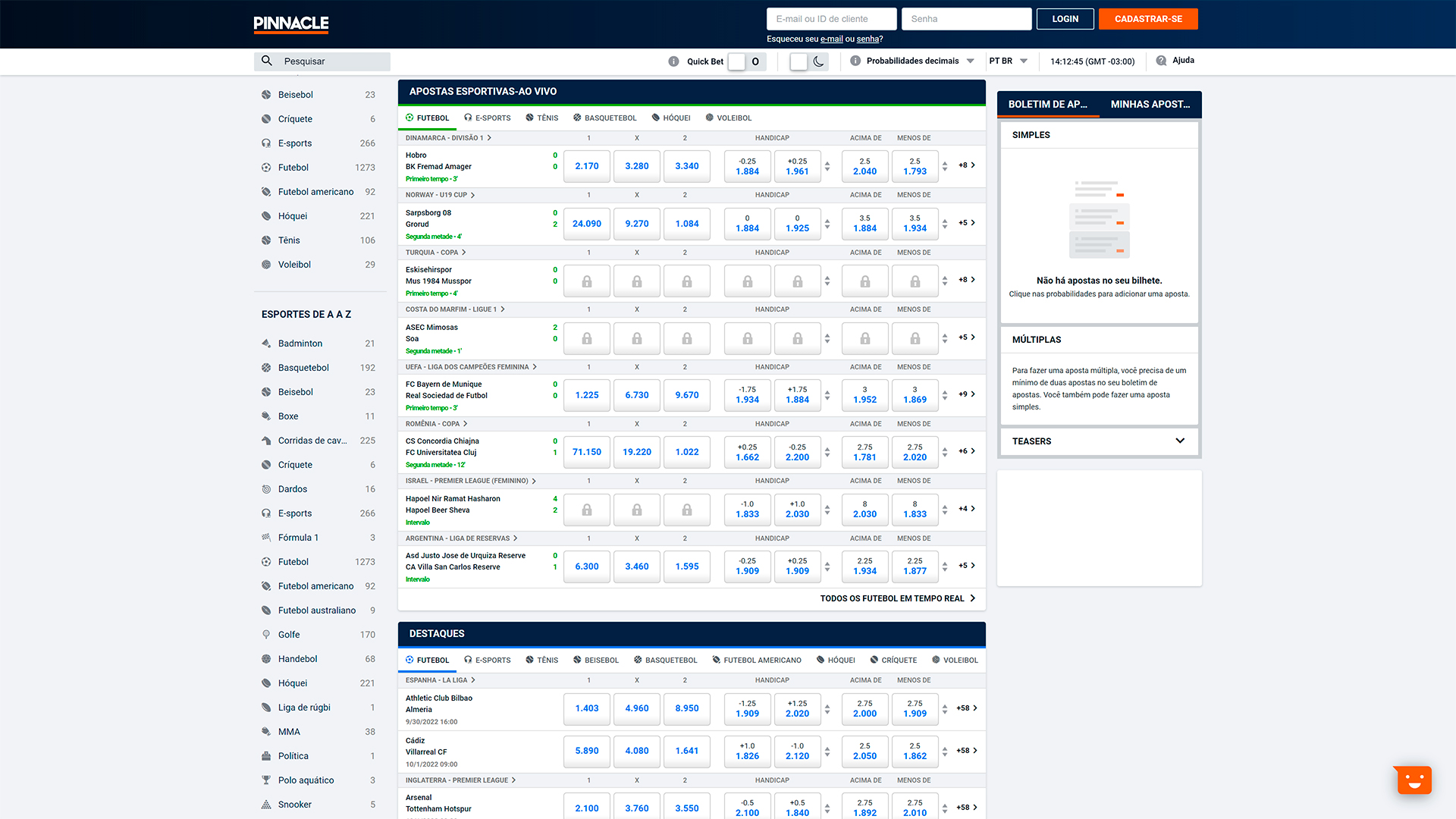Click the Golfe icon

(266, 635)
